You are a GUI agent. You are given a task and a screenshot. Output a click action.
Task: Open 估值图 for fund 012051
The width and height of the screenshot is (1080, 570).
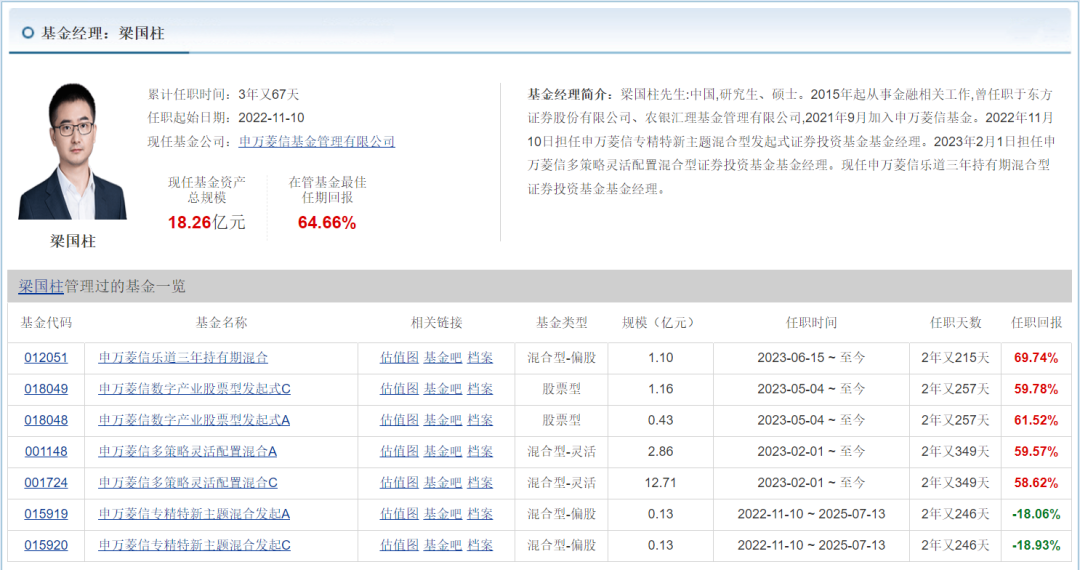click(x=399, y=357)
